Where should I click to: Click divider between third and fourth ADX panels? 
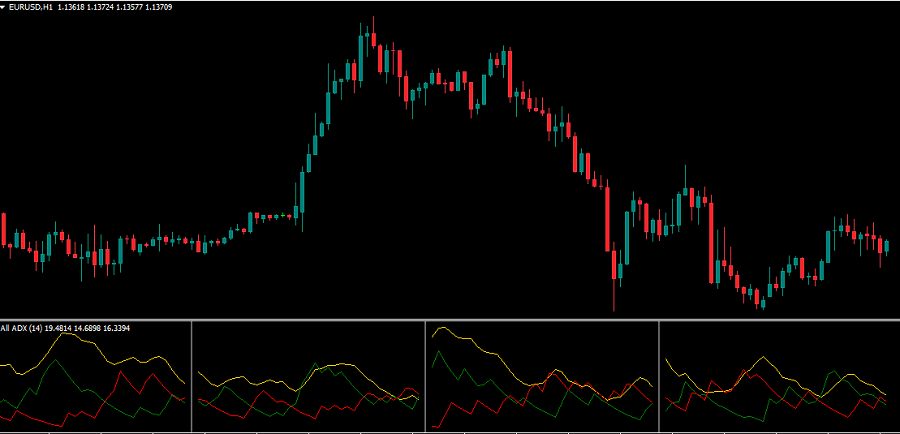(659, 377)
